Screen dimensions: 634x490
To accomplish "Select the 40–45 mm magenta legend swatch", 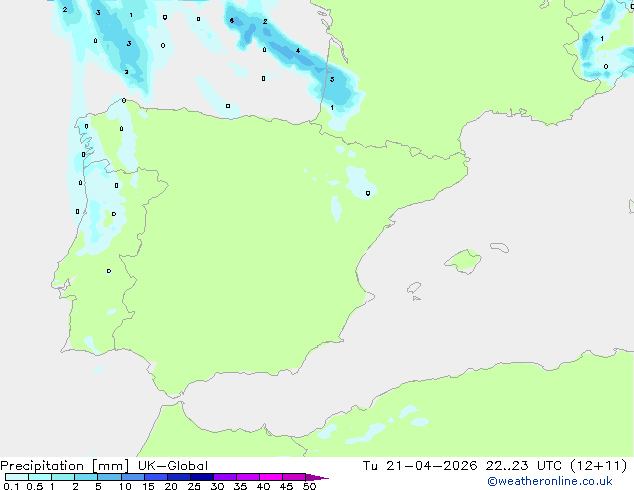I will click(x=271, y=477).
